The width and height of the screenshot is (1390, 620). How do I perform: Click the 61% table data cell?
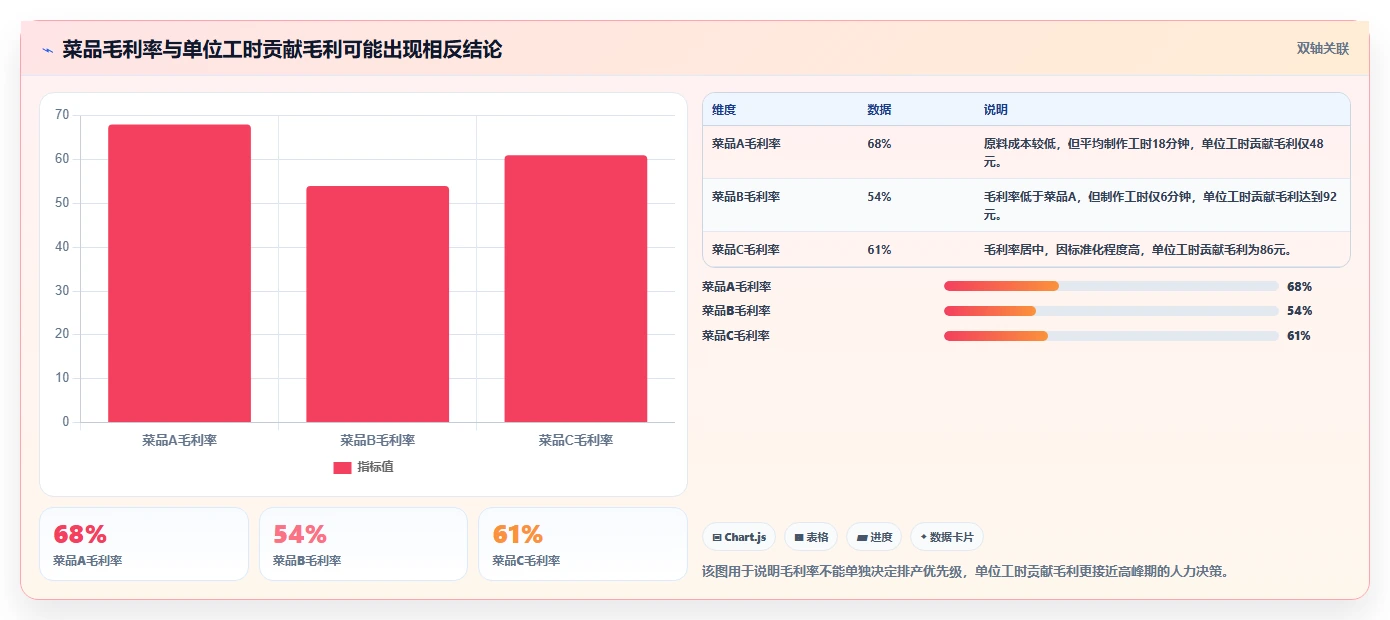click(x=879, y=250)
